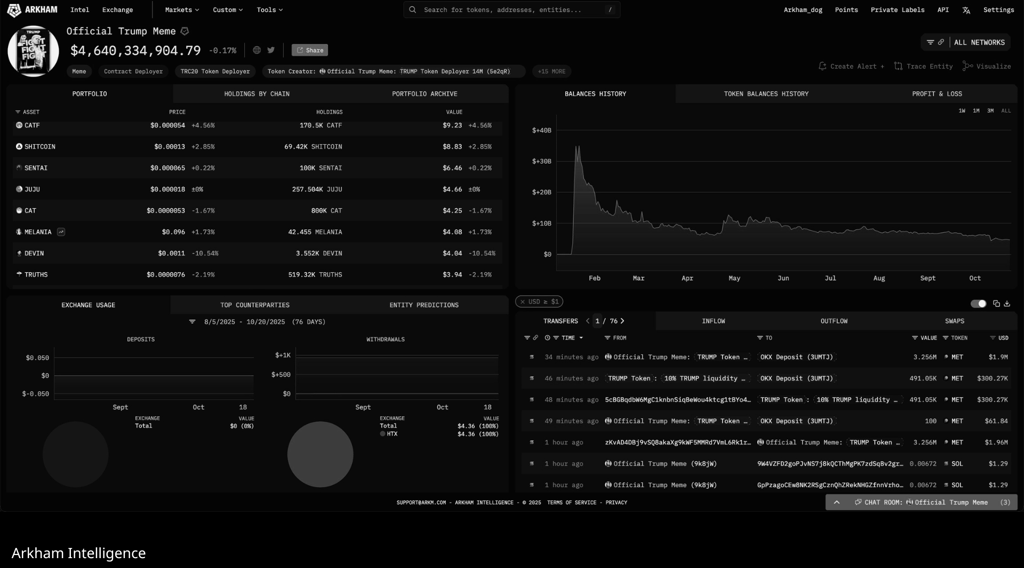This screenshot has width=1024, height=568.
Task: Click the link icon beside All Networks
Action: pos(941,42)
